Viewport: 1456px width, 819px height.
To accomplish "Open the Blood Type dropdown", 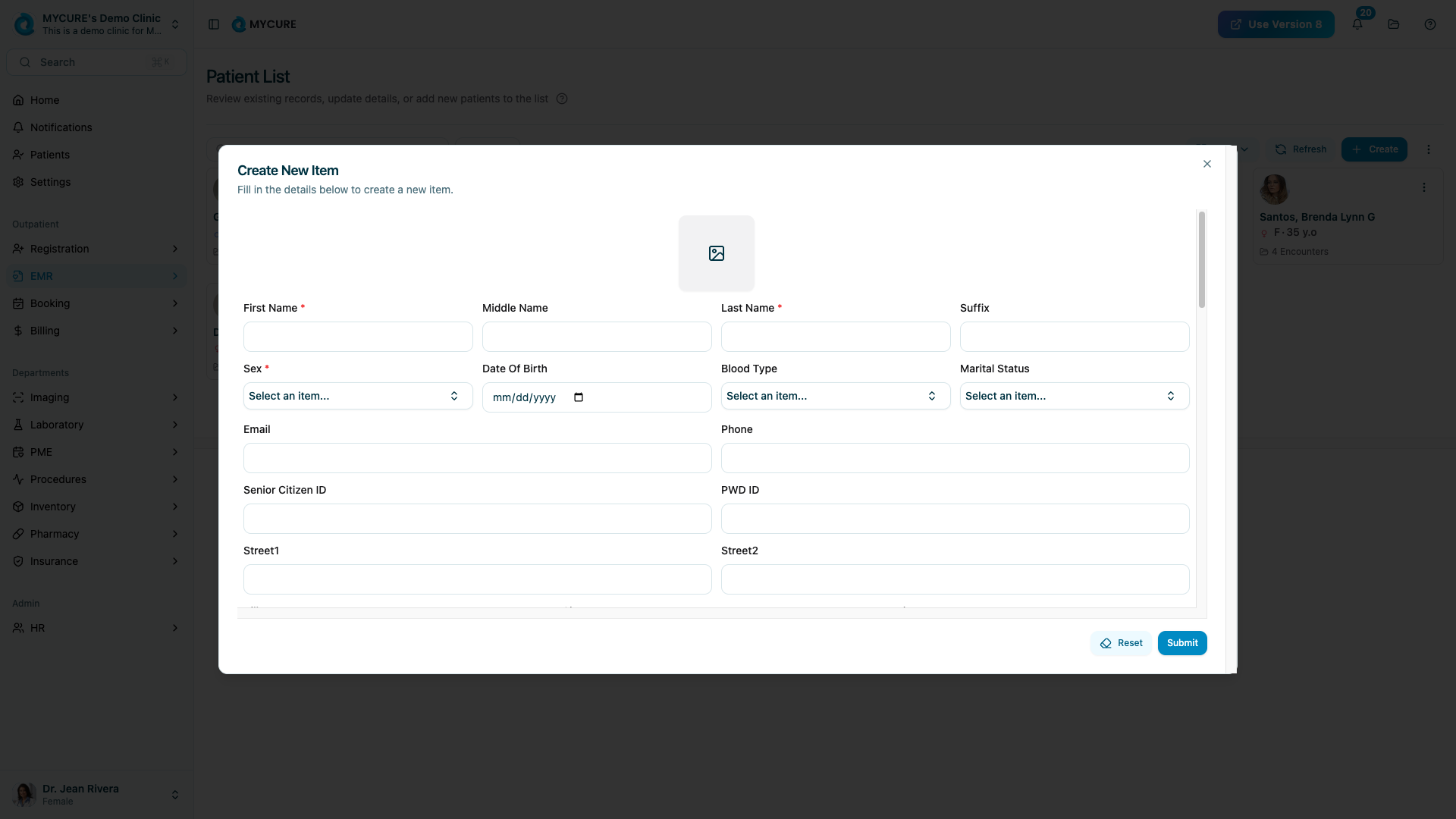I will point(835,396).
